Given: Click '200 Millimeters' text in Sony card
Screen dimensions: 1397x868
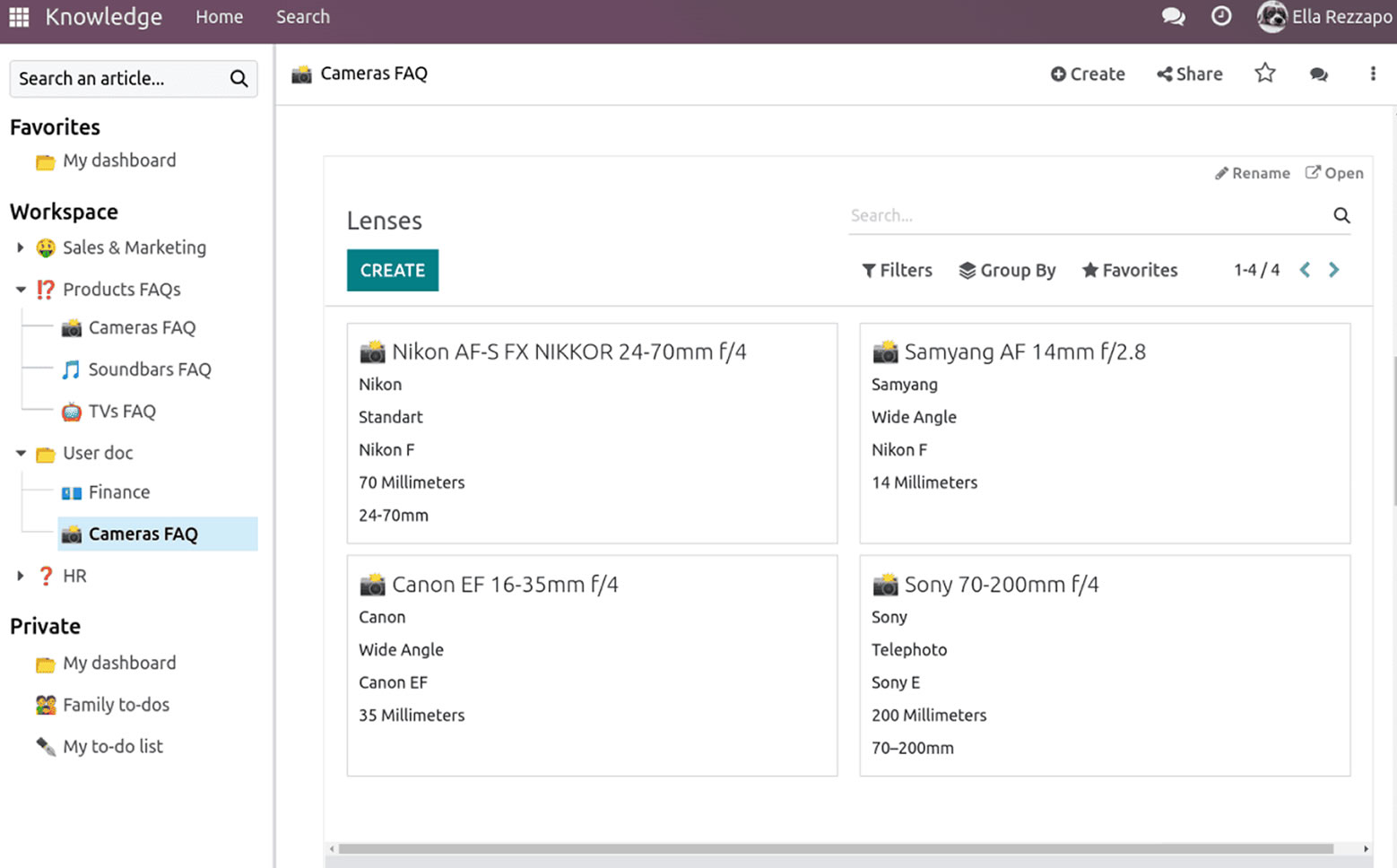Looking at the screenshot, I should 929,716.
